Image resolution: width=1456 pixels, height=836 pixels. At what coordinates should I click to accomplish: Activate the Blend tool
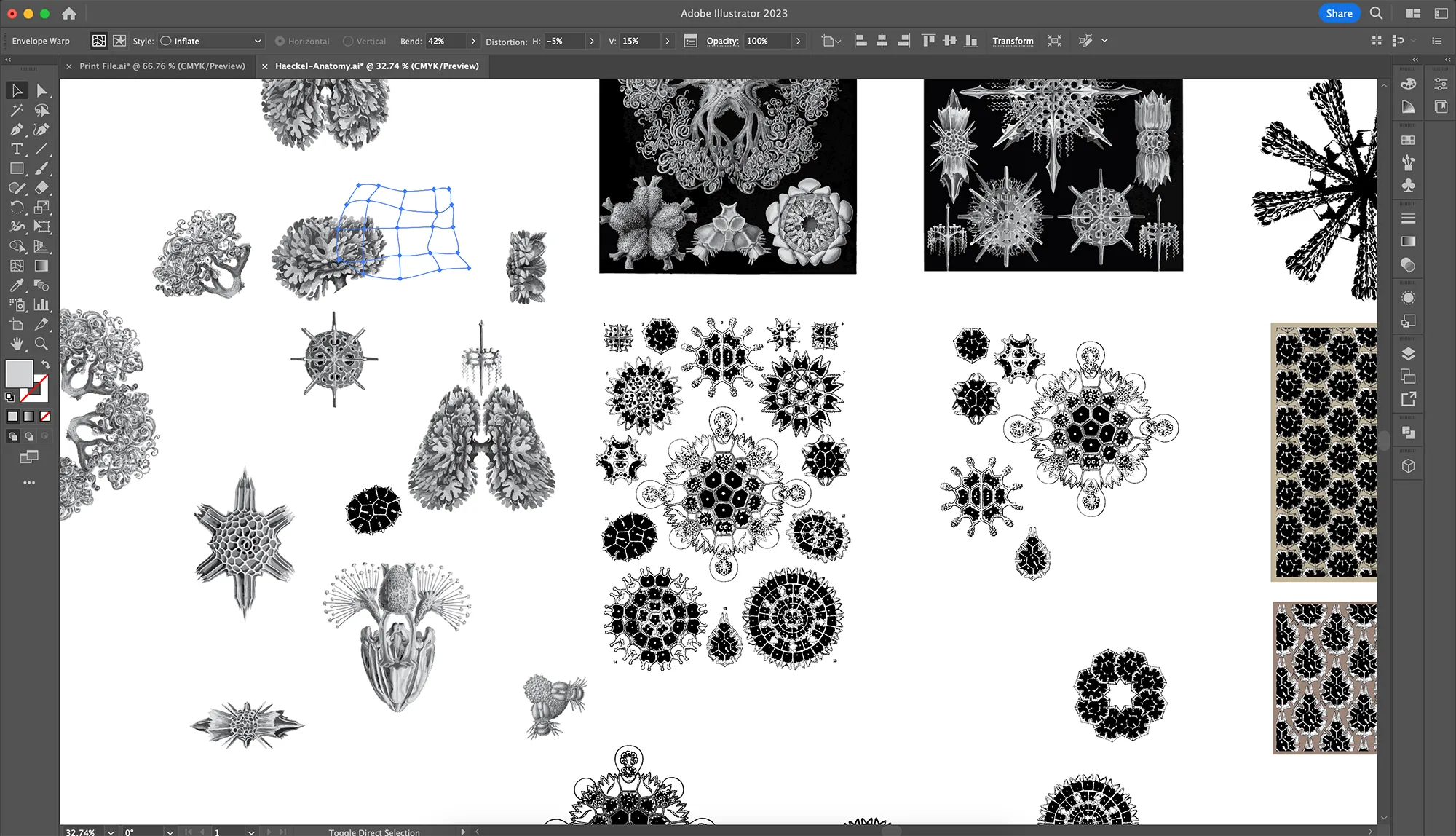(x=41, y=285)
